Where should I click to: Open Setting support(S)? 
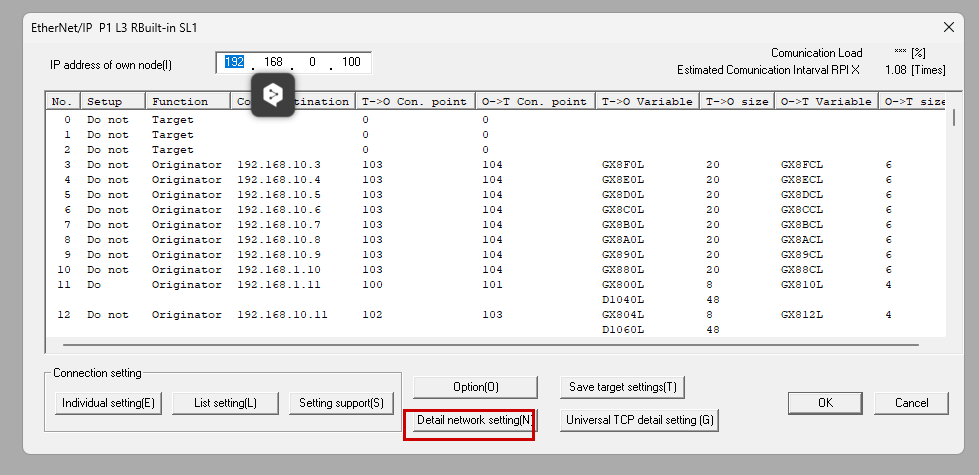341,403
